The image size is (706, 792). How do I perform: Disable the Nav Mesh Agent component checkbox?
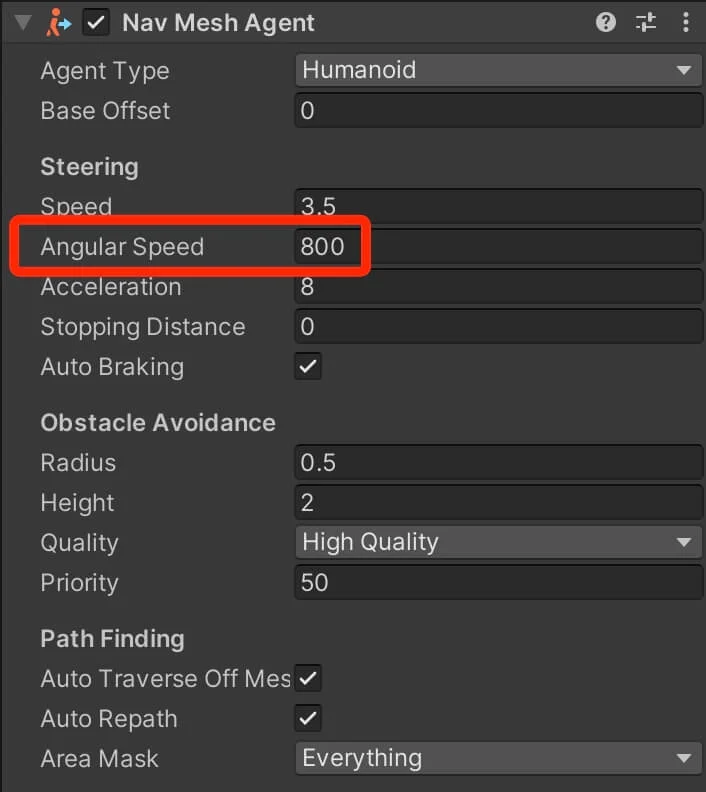tap(96, 22)
